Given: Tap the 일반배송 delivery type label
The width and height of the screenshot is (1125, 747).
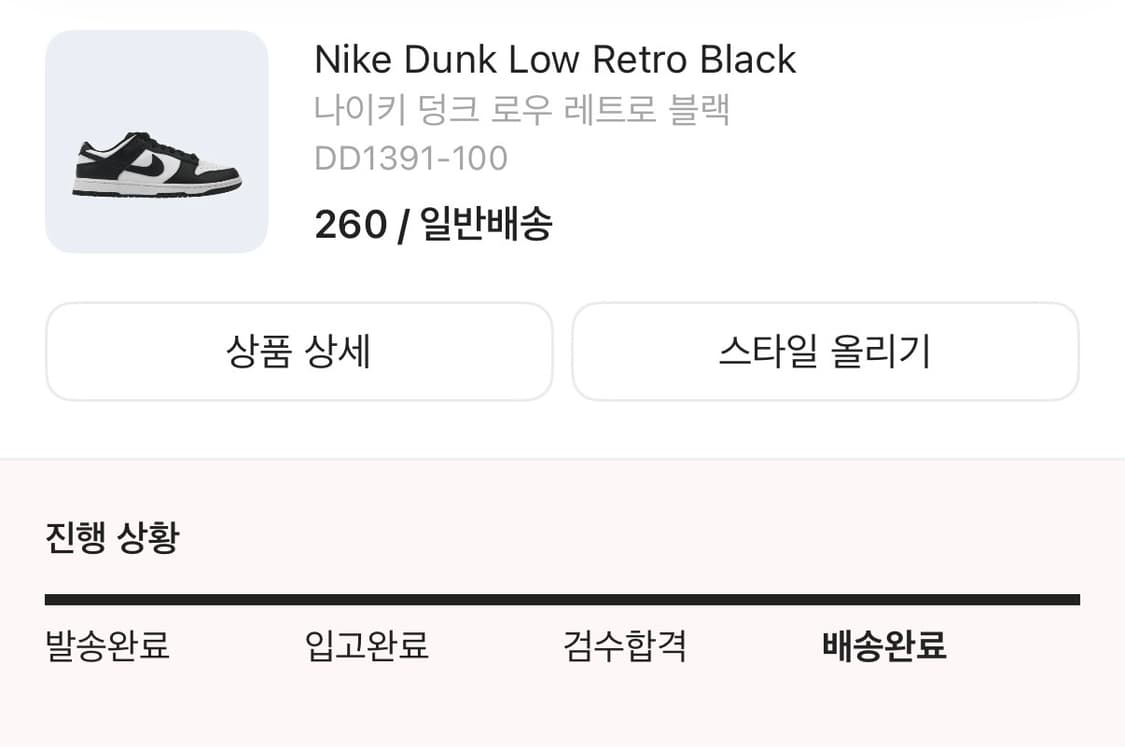Looking at the screenshot, I should point(486,225).
